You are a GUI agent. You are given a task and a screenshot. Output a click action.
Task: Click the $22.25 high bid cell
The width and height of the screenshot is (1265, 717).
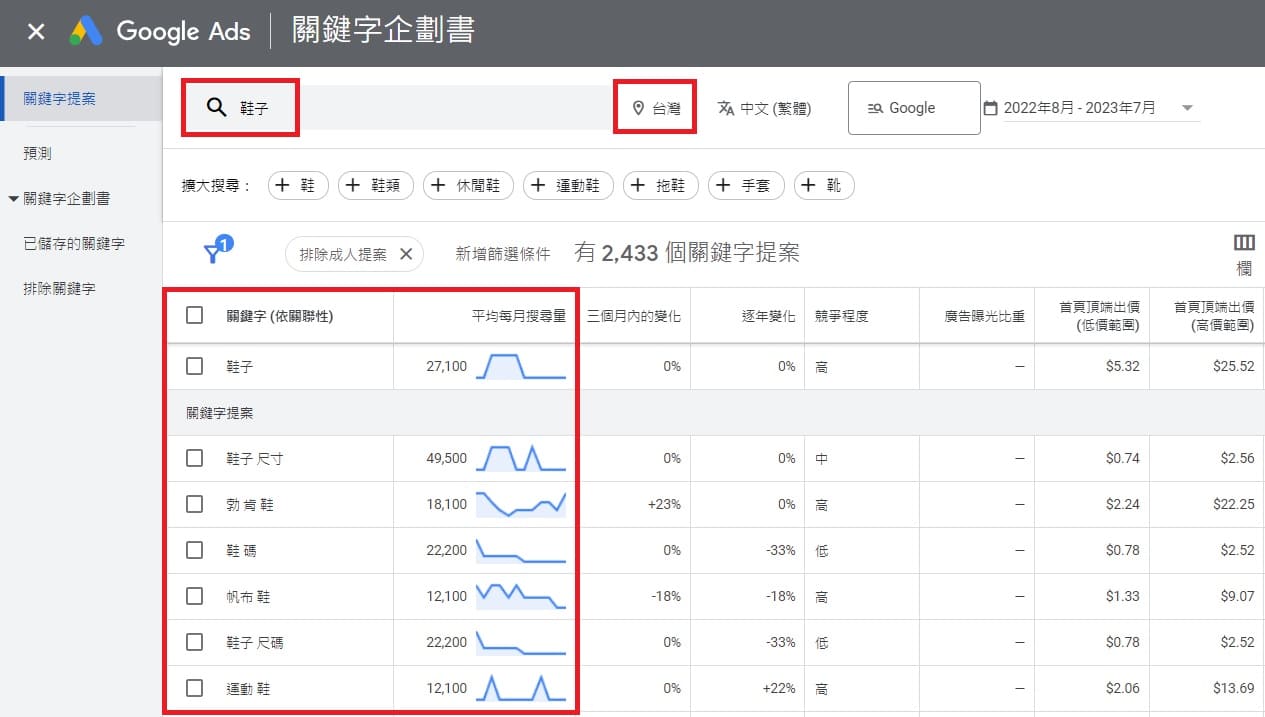(1232, 504)
